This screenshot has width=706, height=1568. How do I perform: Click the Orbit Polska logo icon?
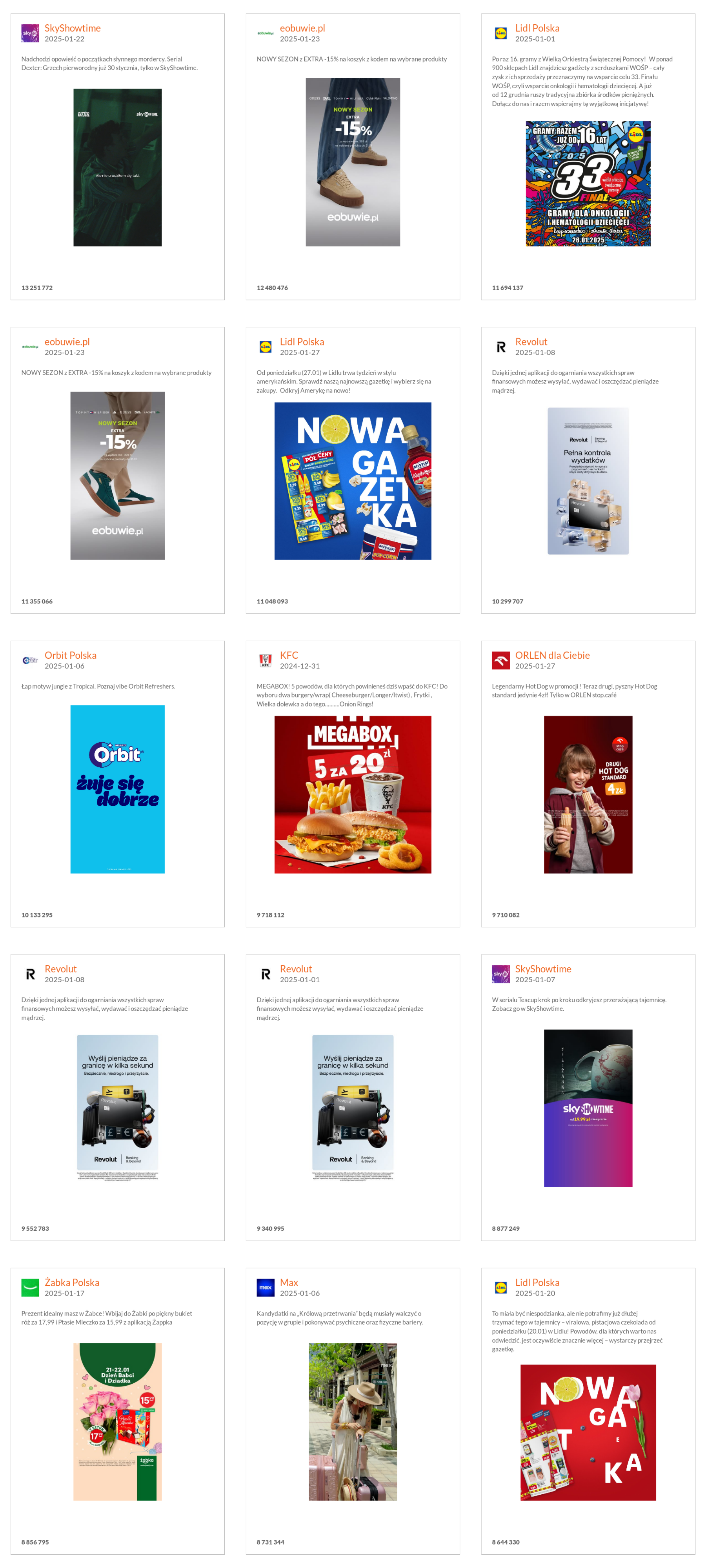pos(30,660)
